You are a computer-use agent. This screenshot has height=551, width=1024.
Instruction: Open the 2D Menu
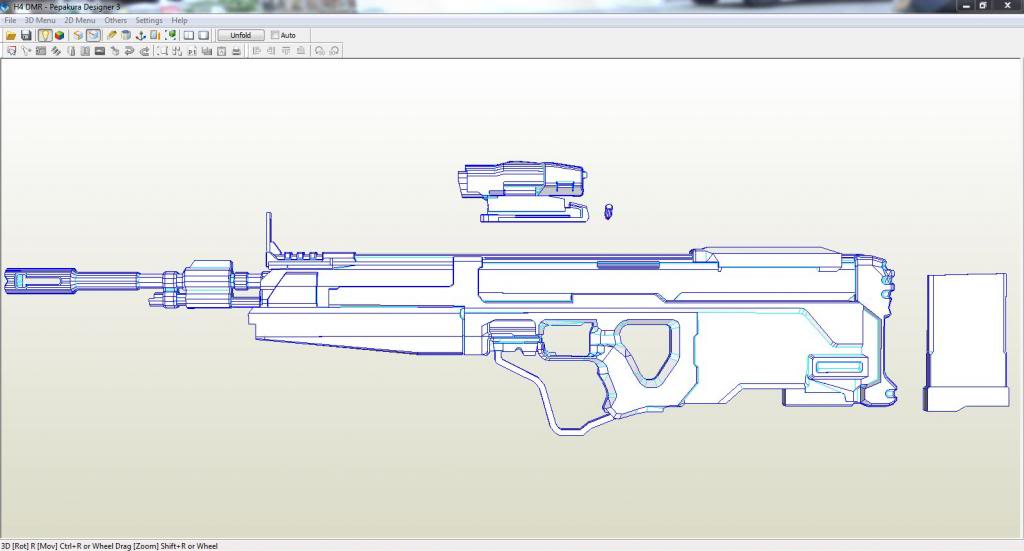point(80,20)
